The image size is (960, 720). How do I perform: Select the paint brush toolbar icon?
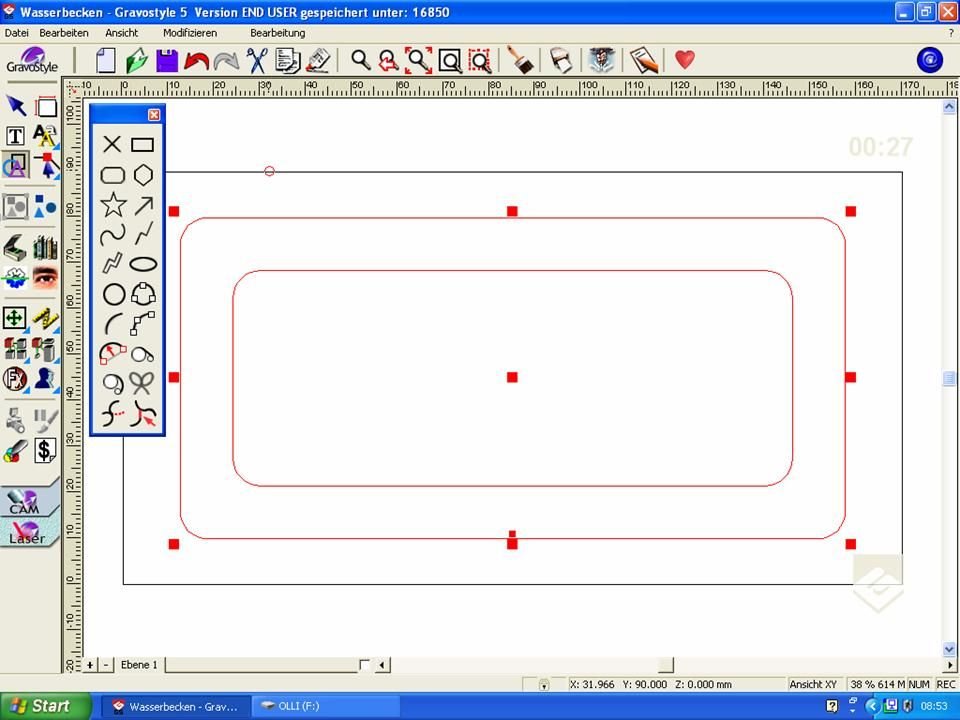click(520, 60)
